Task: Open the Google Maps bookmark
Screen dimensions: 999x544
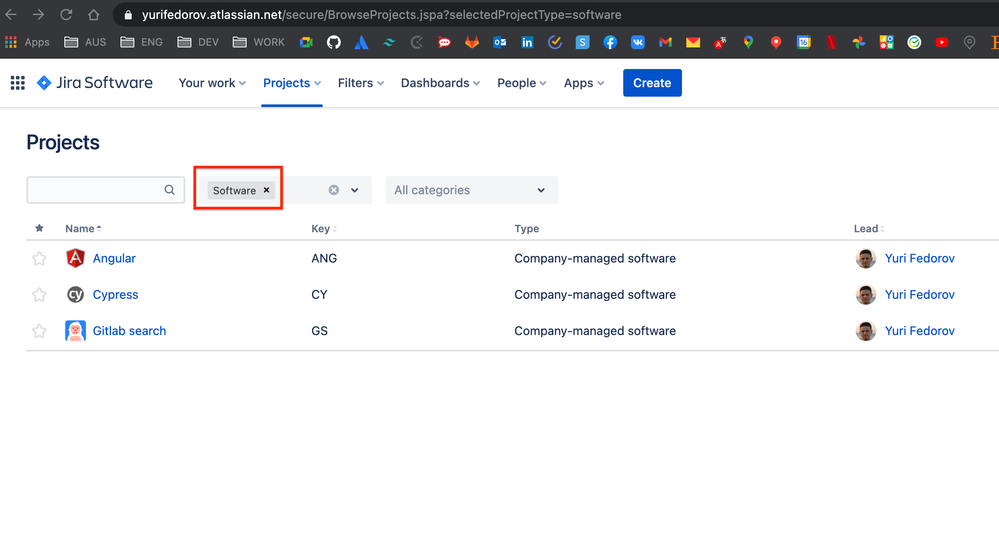Action: [x=748, y=42]
